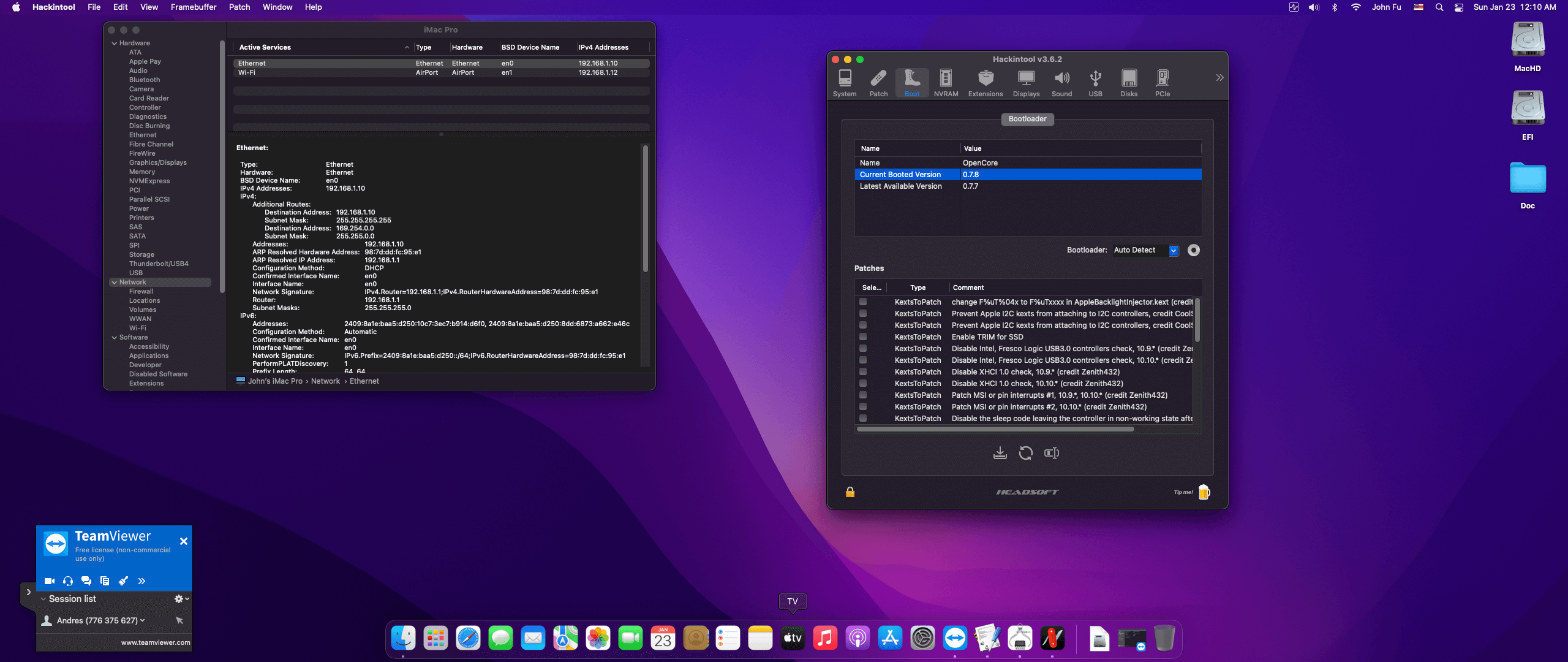Image resolution: width=1568 pixels, height=662 pixels.
Task: Open the TeamViewer file box icon
Action: click(105, 581)
